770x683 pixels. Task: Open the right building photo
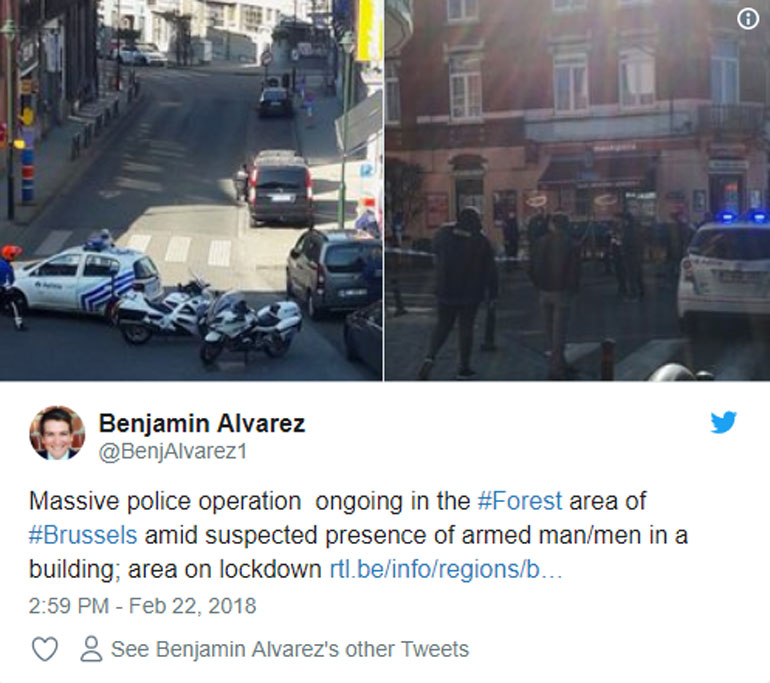coord(577,190)
